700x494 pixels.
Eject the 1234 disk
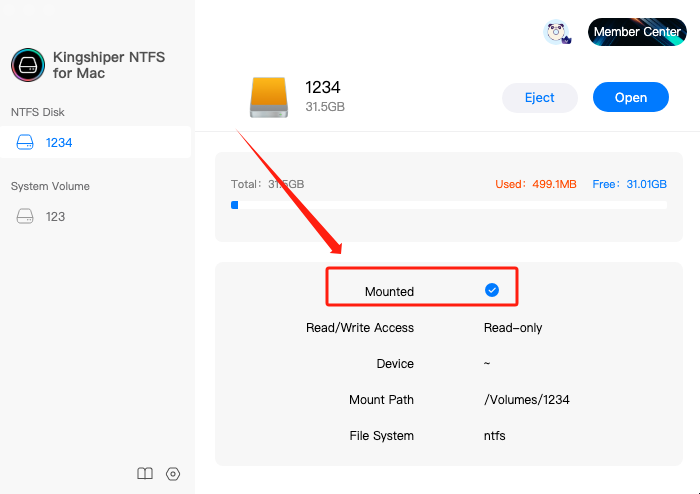point(540,97)
